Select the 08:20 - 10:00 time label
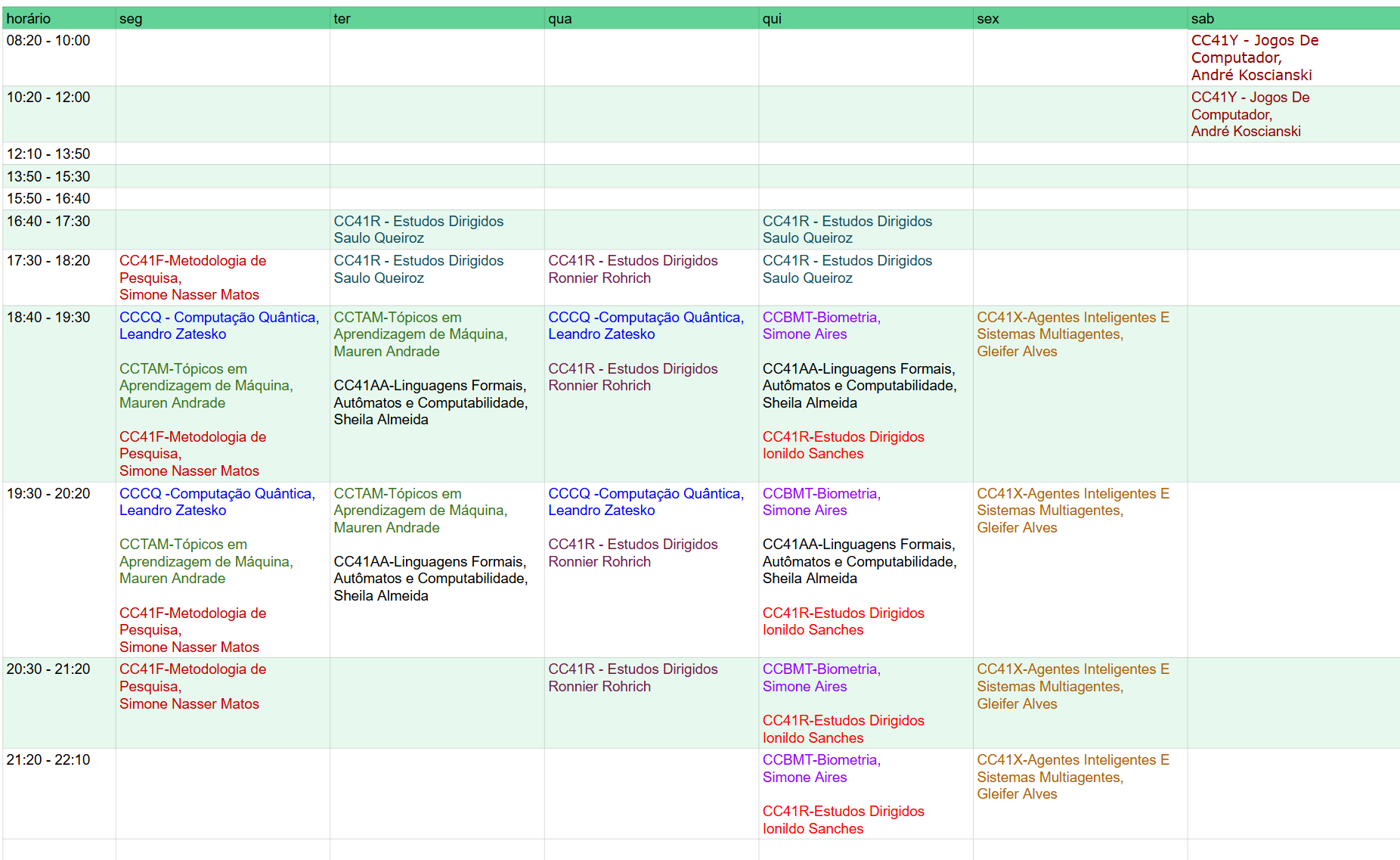The width and height of the screenshot is (1400, 860). [x=48, y=41]
